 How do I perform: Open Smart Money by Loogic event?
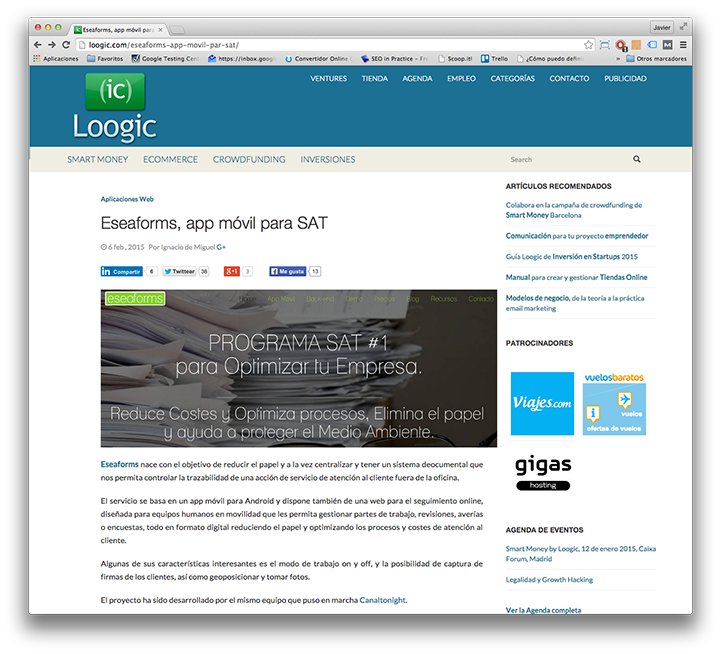click(x=581, y=553)
